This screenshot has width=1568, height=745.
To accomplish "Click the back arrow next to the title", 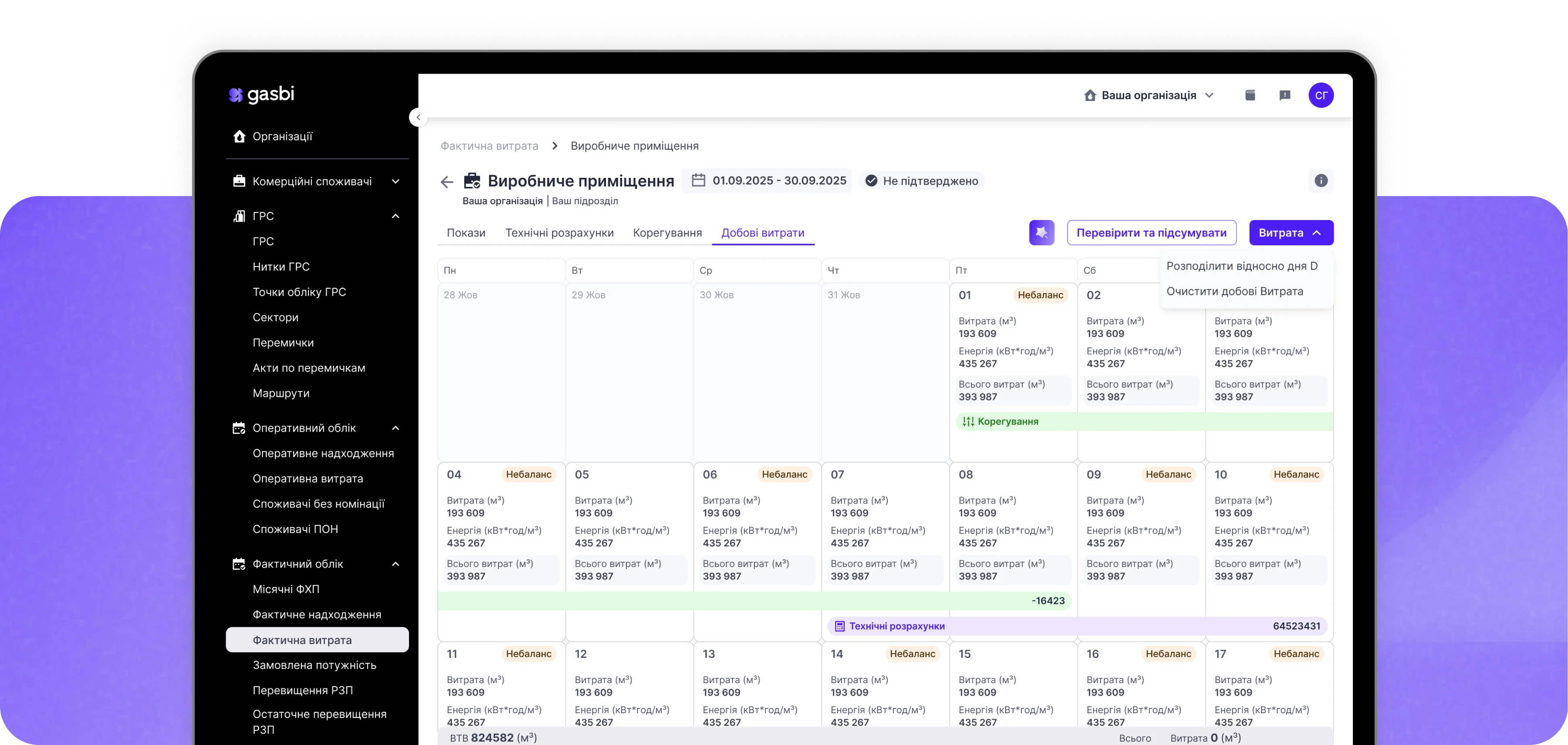I will [x=447, y=181].
